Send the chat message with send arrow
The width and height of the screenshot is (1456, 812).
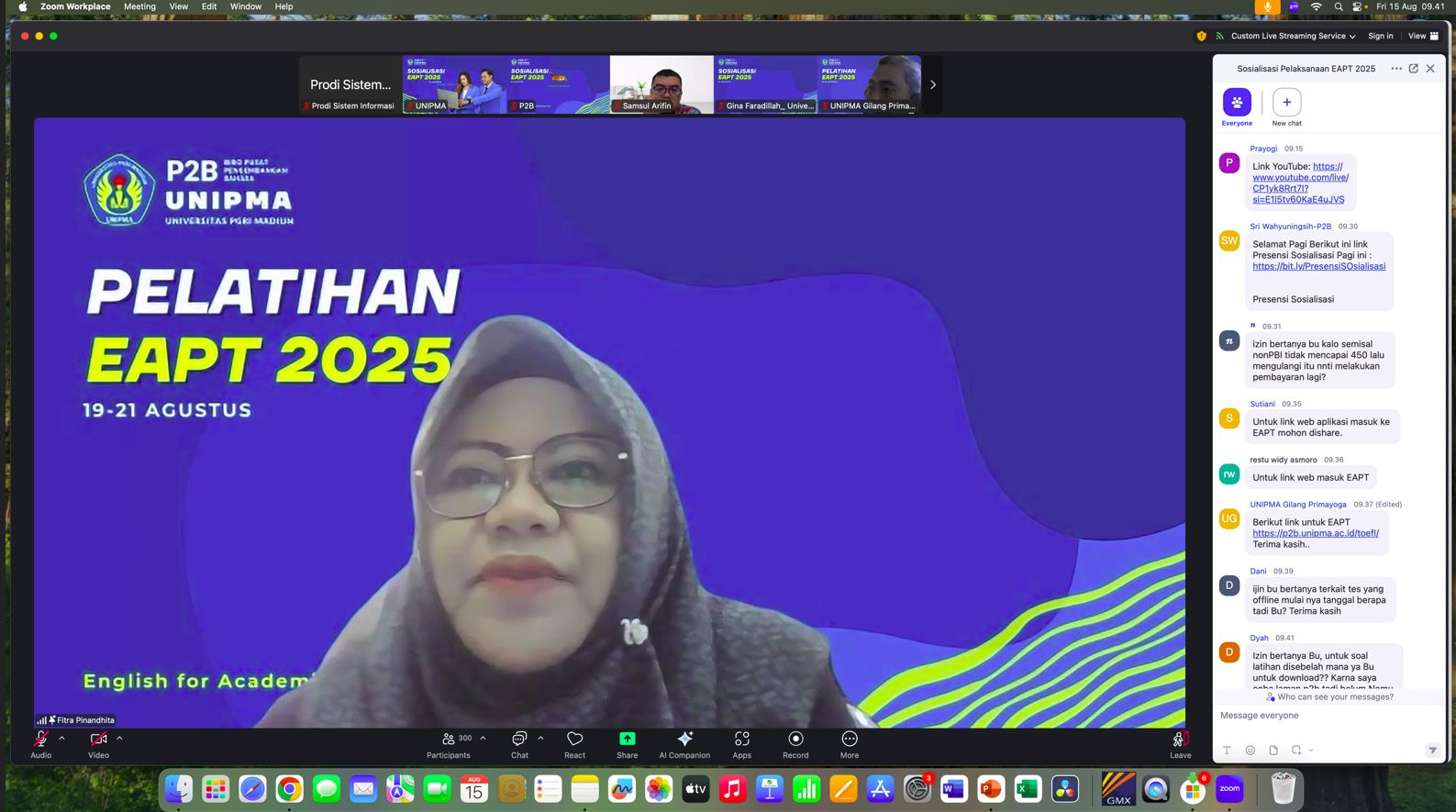point(1432,751)
